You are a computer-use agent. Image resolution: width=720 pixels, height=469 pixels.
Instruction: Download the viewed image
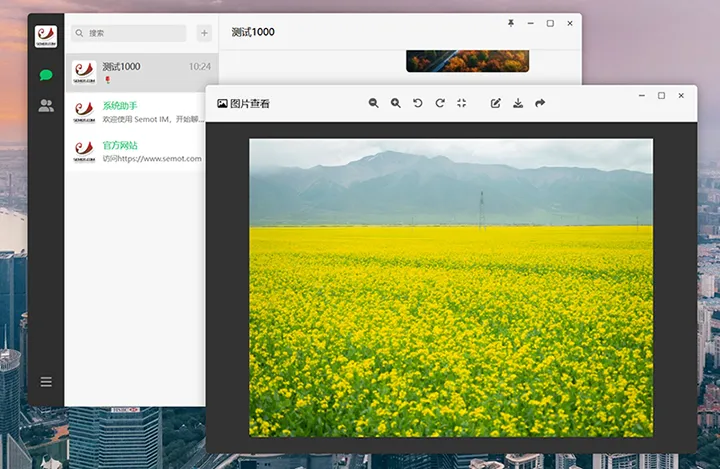[x=518, y=103]
